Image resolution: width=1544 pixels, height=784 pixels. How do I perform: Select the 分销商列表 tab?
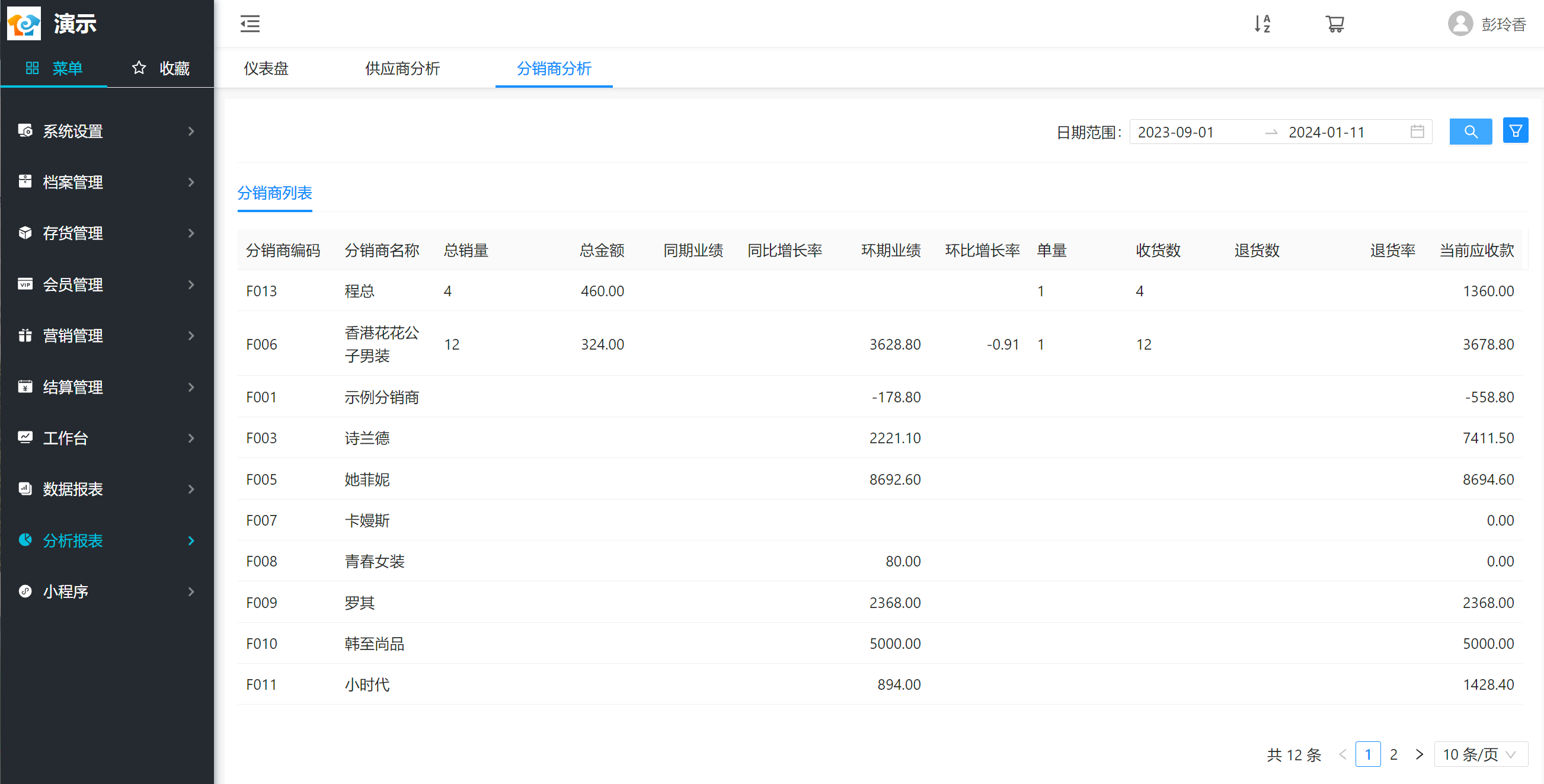click(274, 193)
